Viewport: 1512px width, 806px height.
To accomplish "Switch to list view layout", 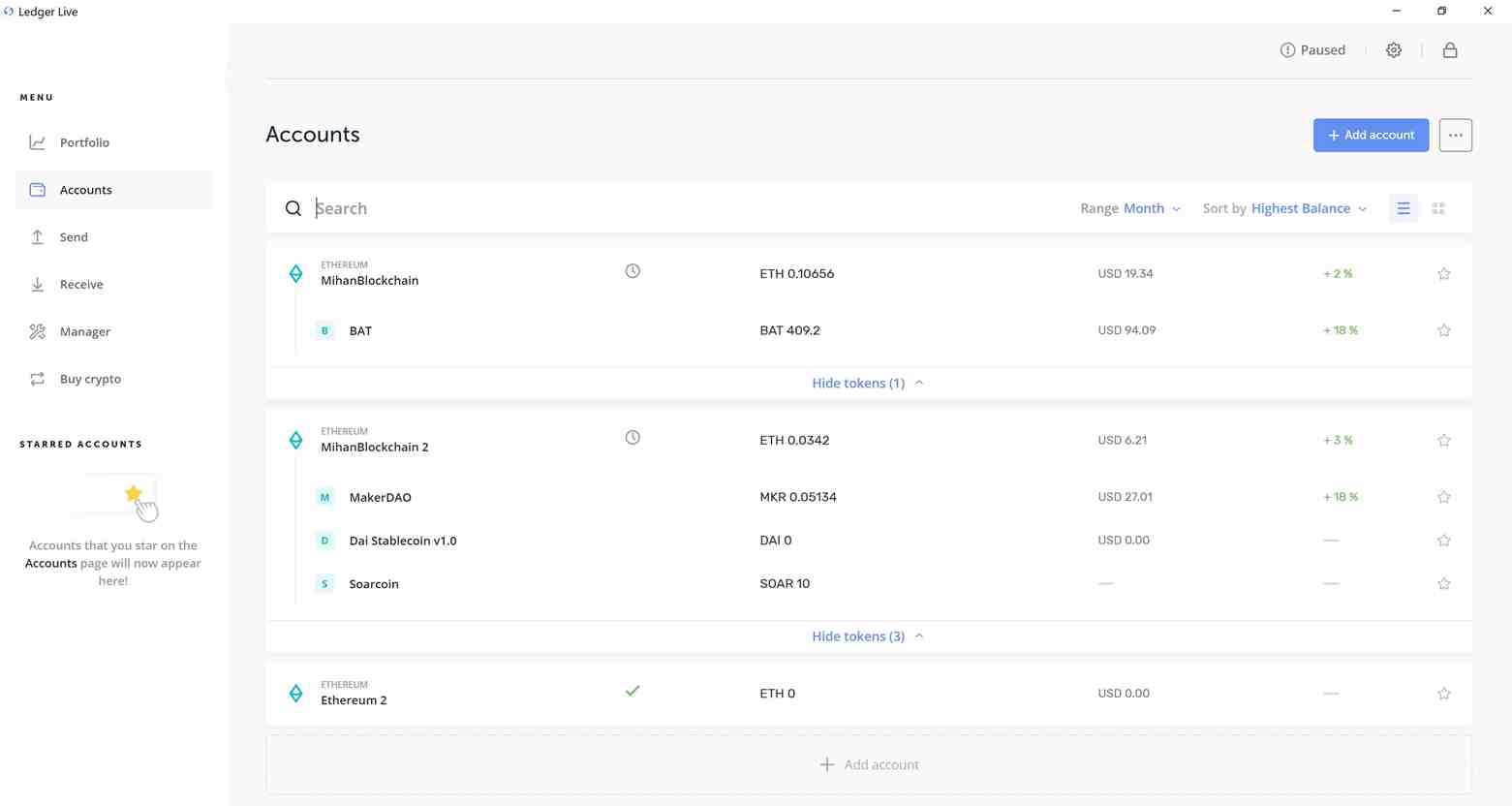I will [x=1403, y=208].
